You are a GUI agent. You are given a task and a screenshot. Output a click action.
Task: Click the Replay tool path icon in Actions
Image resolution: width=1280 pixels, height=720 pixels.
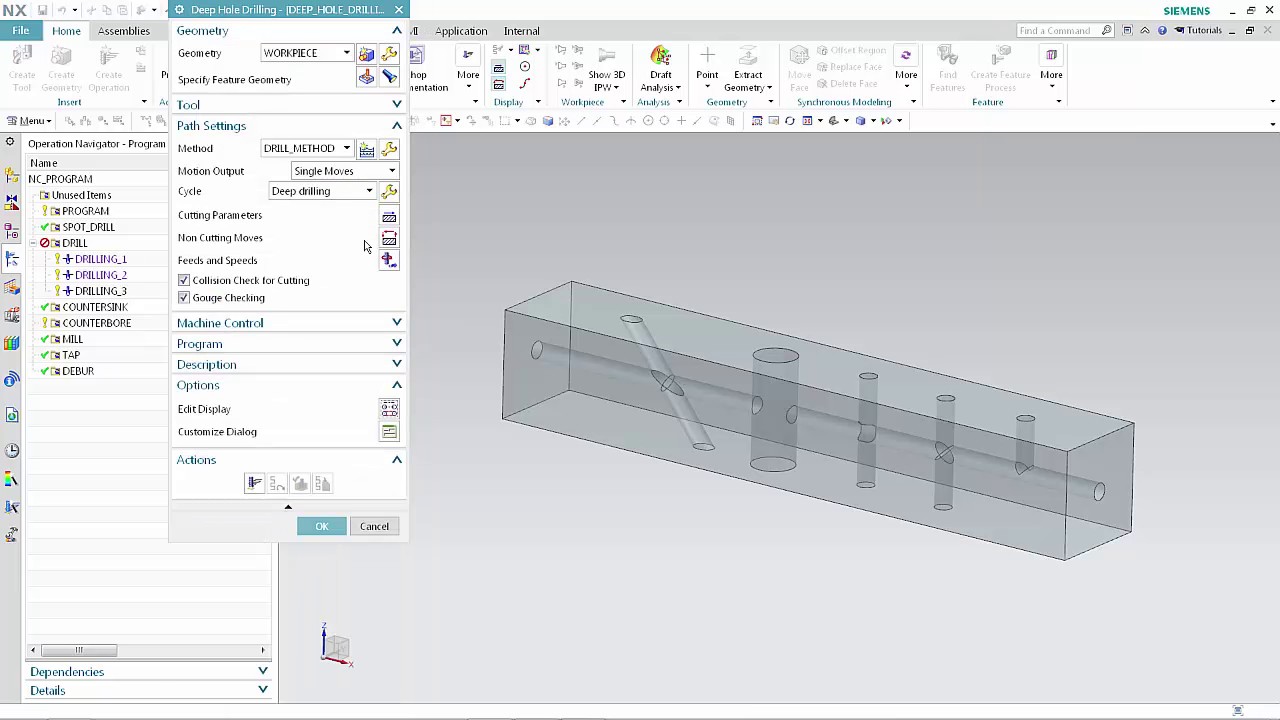[277, 484]
